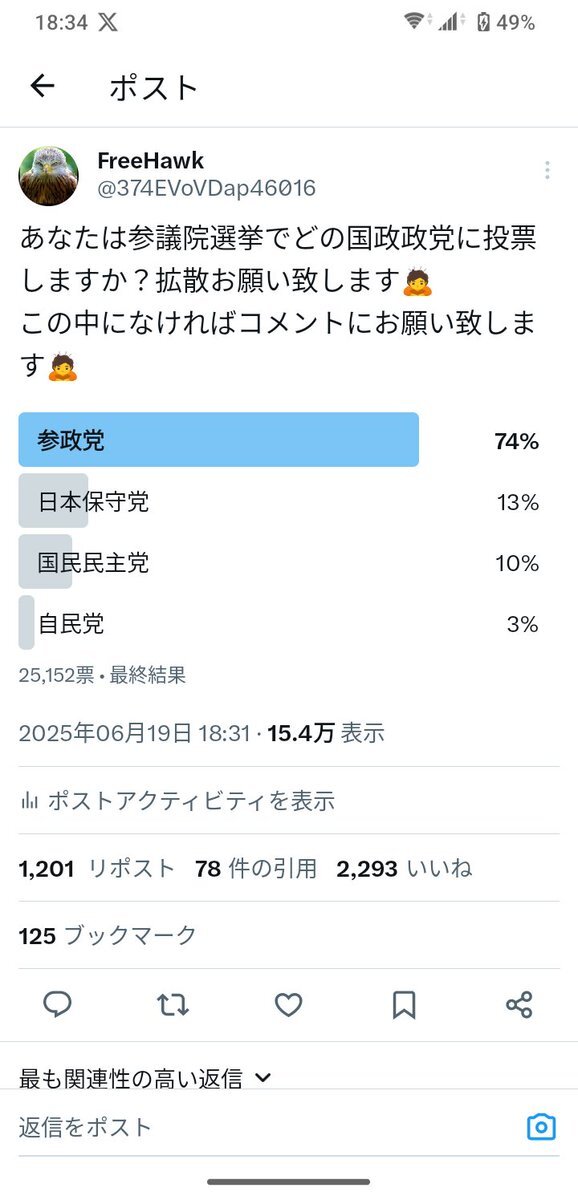The height and width of the screenshot is (1200, 578).
Task: Like the post with heart icon
Action: tap(289, 1005)
